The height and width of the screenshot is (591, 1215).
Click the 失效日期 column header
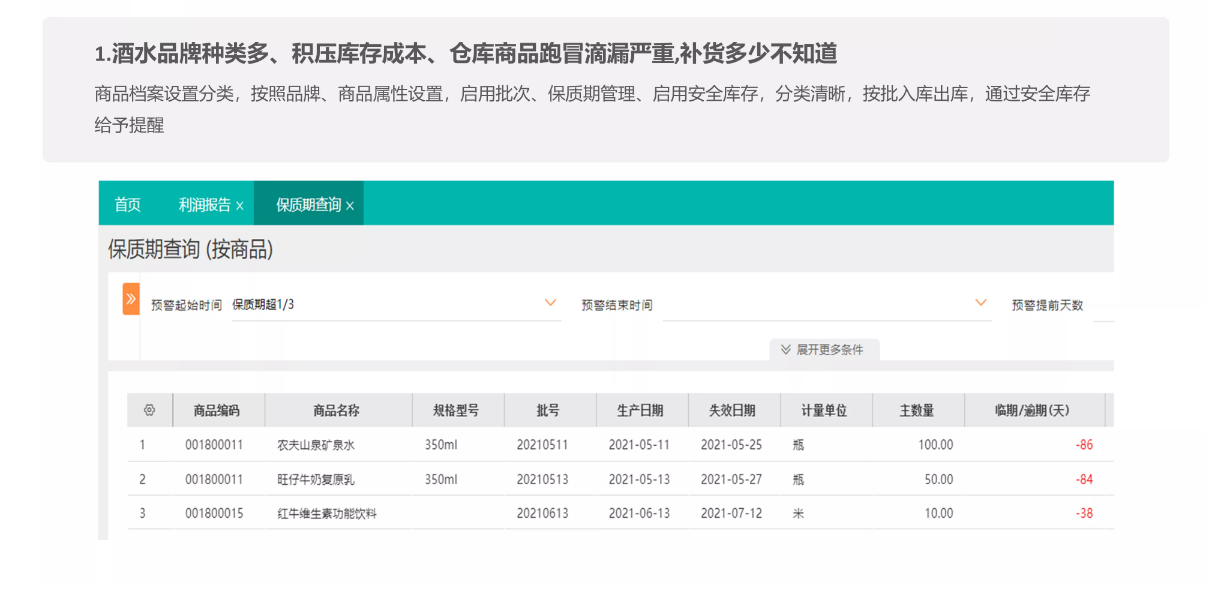(733, 410)
